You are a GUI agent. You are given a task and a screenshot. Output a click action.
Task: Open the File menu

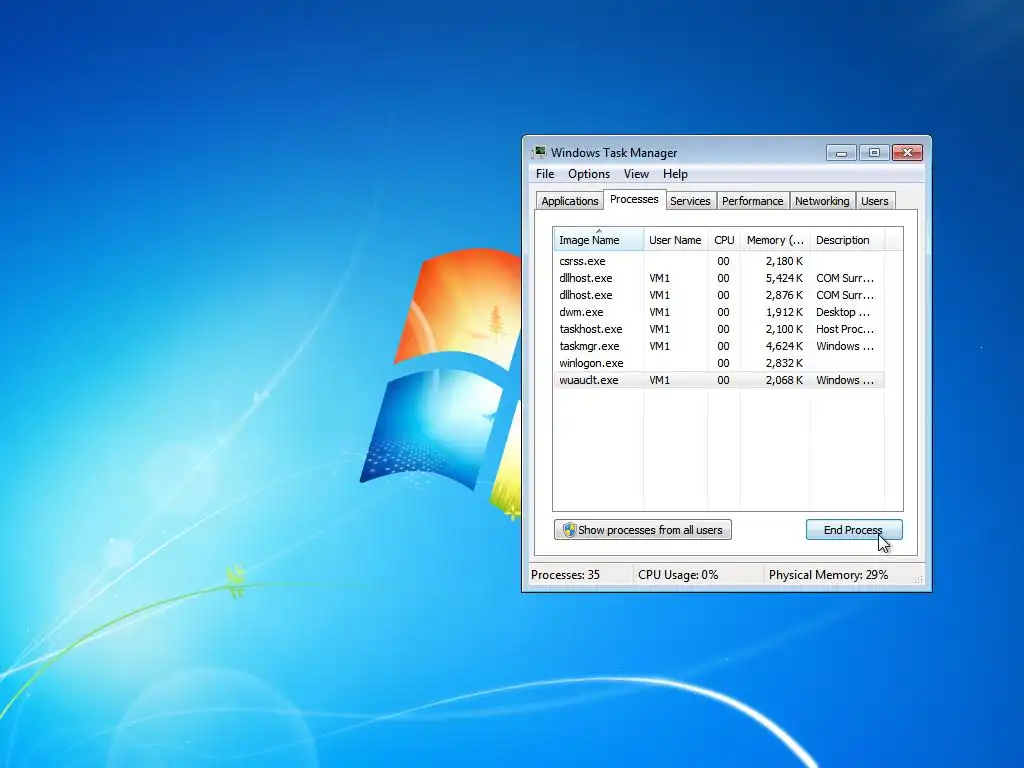545,174
